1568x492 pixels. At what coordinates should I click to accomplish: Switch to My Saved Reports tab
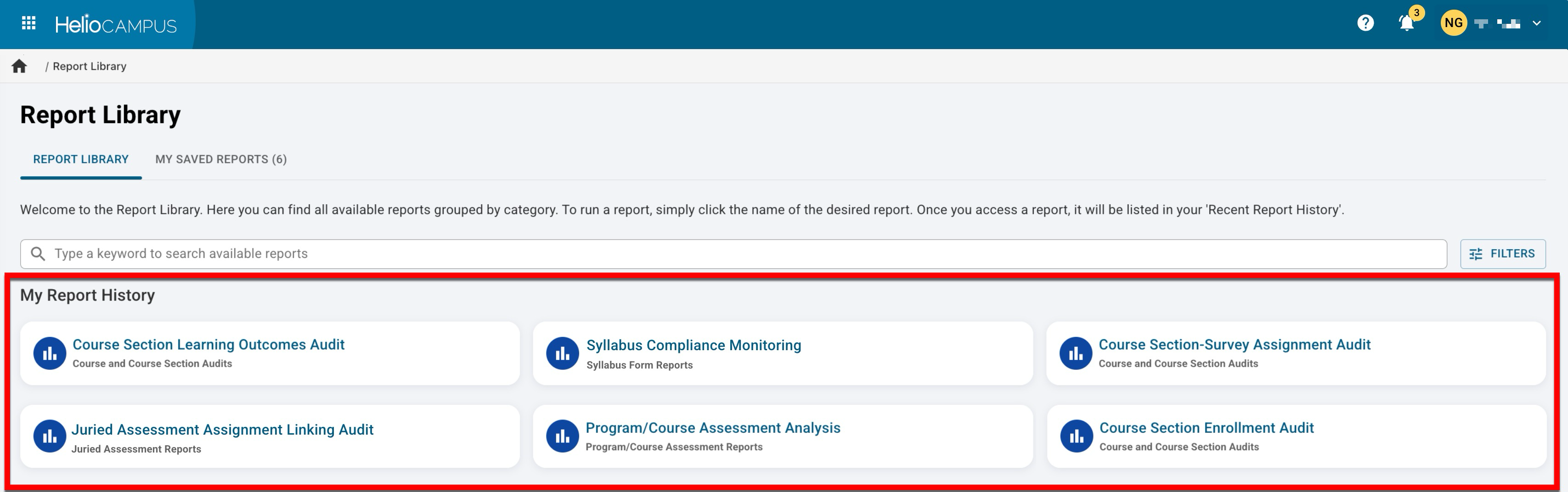(x=220, y=159)
